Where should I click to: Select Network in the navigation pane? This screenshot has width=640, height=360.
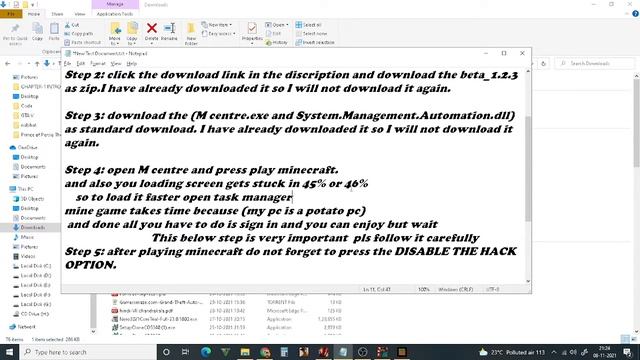click(22, 327)
